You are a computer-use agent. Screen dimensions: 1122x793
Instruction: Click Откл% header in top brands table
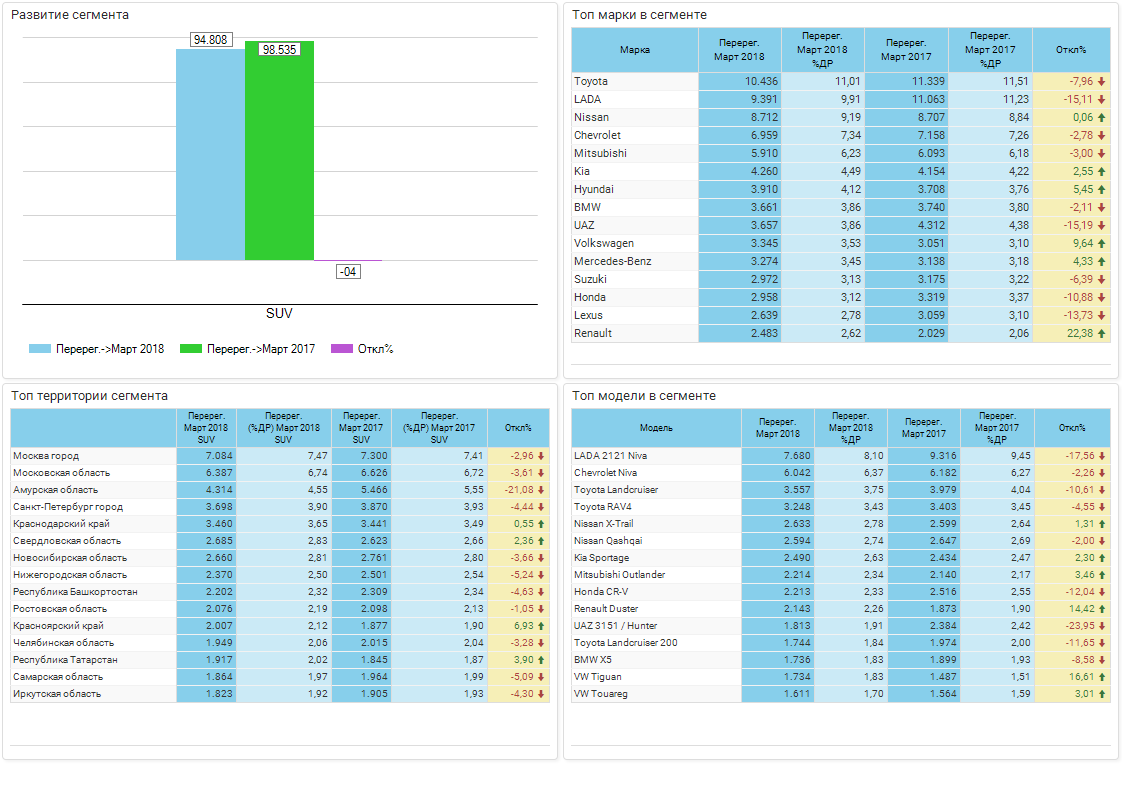pyautogui.click(x=1071, y=50)
